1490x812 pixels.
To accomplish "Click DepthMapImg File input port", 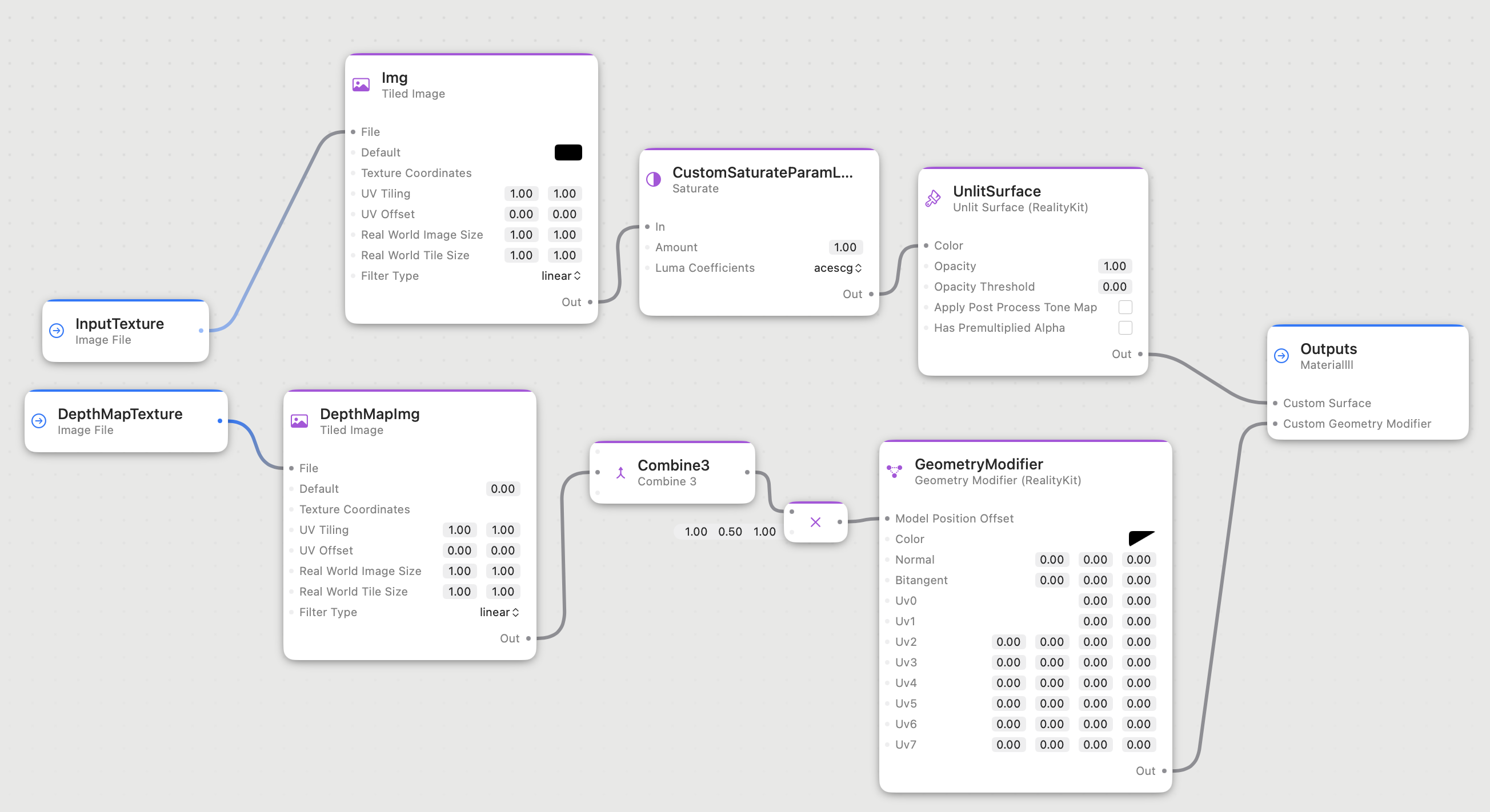I will point(291,468).
